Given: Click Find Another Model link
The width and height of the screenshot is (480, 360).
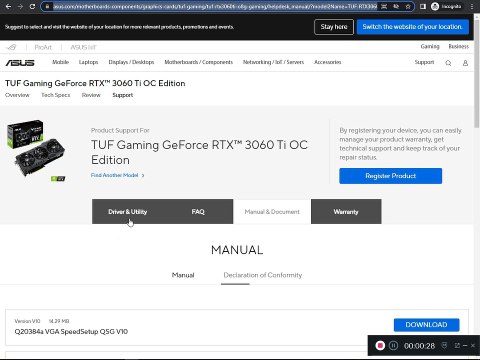Looking at the screenshot, I should (117, 175).
